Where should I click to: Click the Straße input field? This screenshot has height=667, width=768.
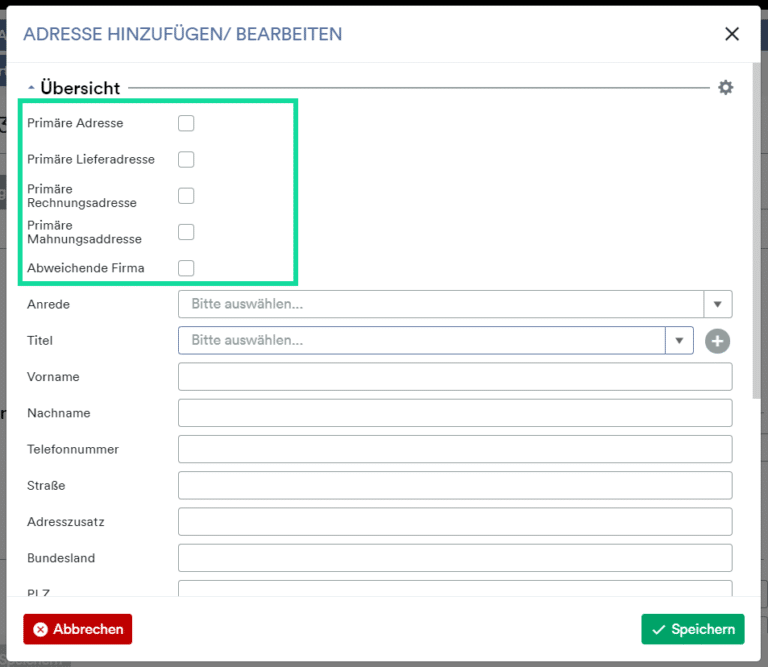[454, 485]
